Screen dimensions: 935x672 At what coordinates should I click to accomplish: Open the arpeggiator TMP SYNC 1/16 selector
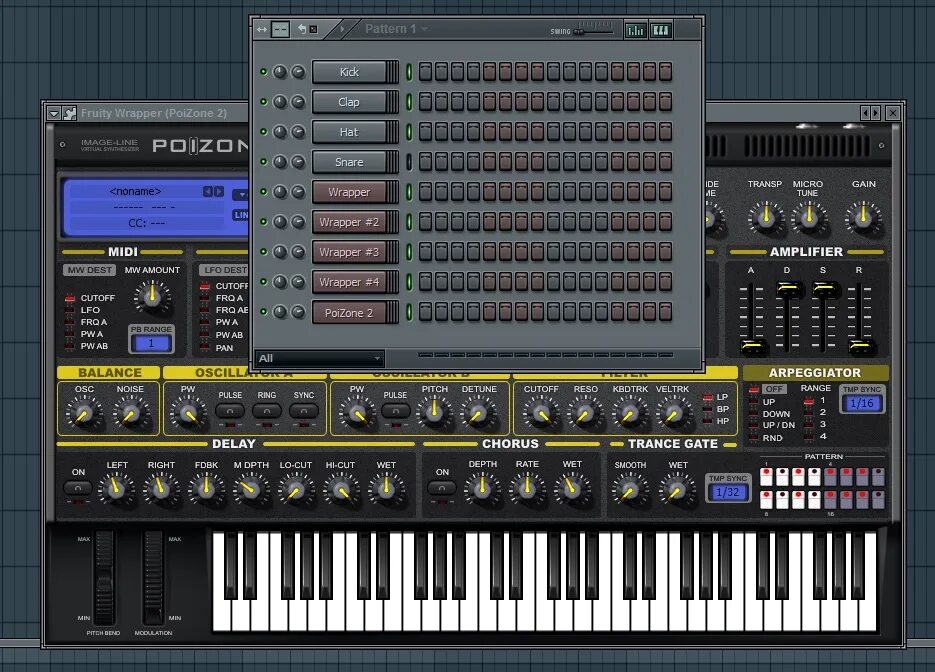click(862, 403)
